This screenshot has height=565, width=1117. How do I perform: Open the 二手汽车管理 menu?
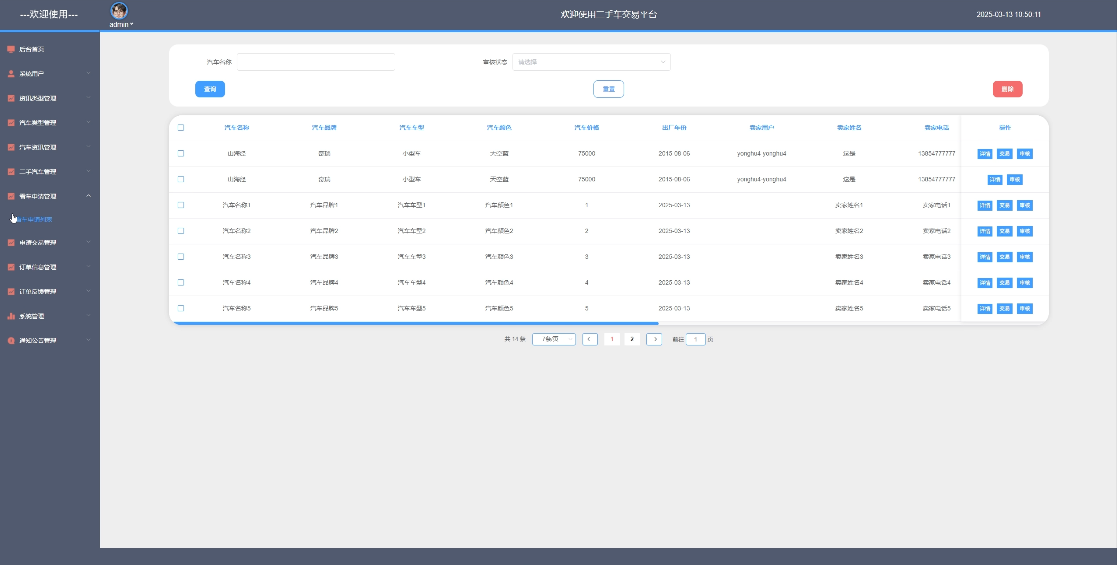point(50,172)
